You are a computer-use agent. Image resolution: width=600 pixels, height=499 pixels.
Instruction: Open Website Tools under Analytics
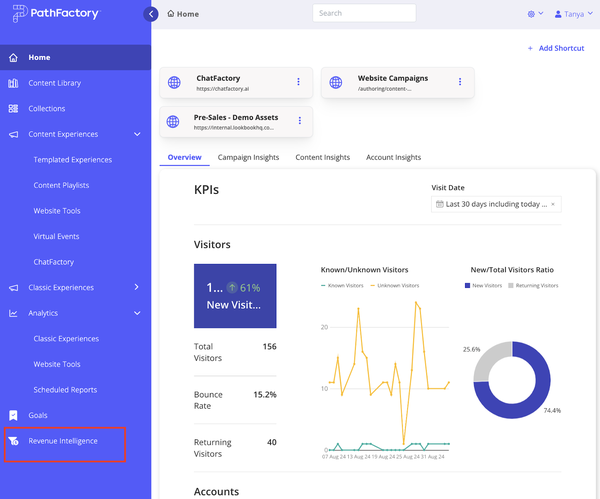[x=57, y=364]
